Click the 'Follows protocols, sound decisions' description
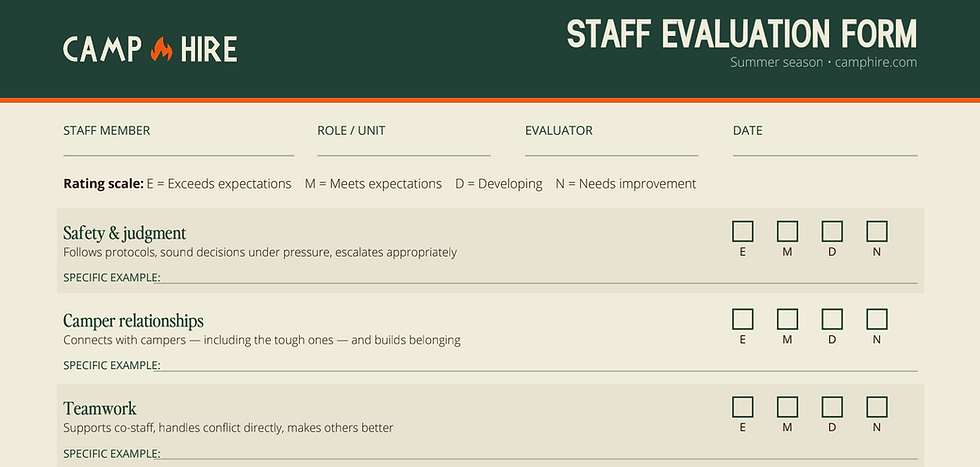 coord(260,253)
